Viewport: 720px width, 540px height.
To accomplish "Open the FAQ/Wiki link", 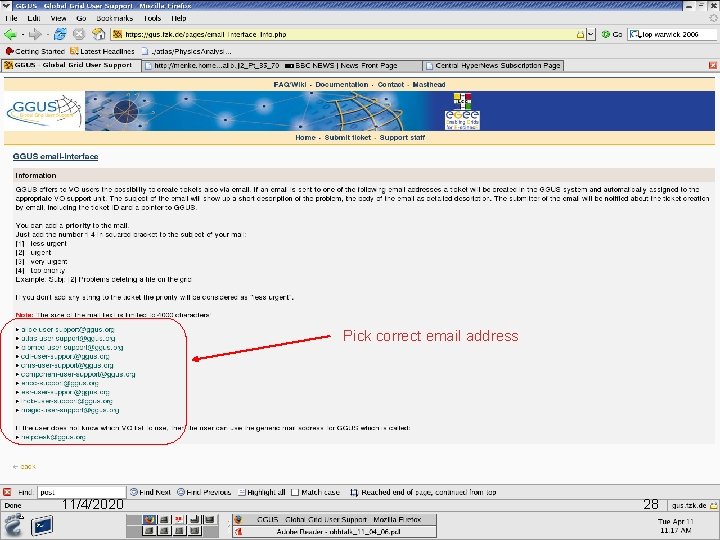I will click(x=290, y=84).
